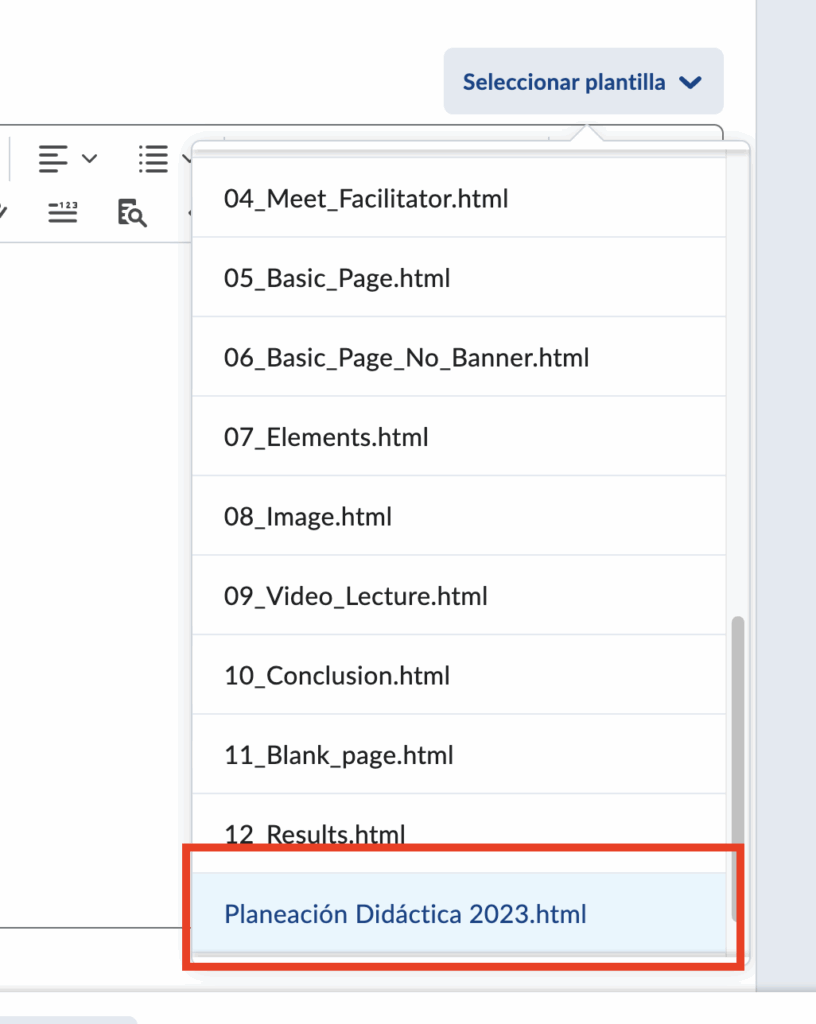Toggle the chevron beside Seleccionar plantilla
The height and width of the screenshot is (1024, 816).
point(691,83)
